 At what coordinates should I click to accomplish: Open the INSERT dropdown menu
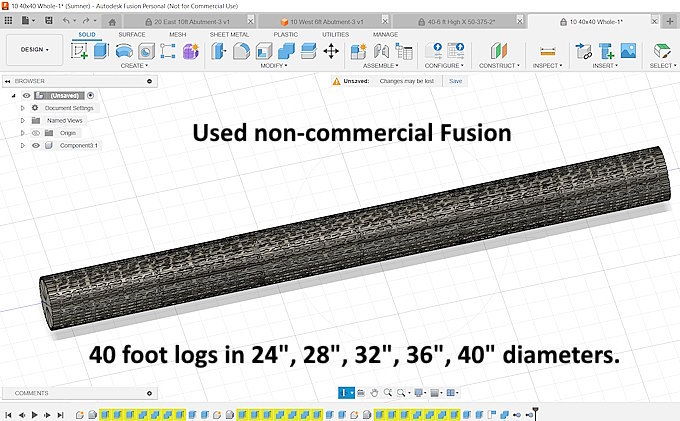pos(605,65)
